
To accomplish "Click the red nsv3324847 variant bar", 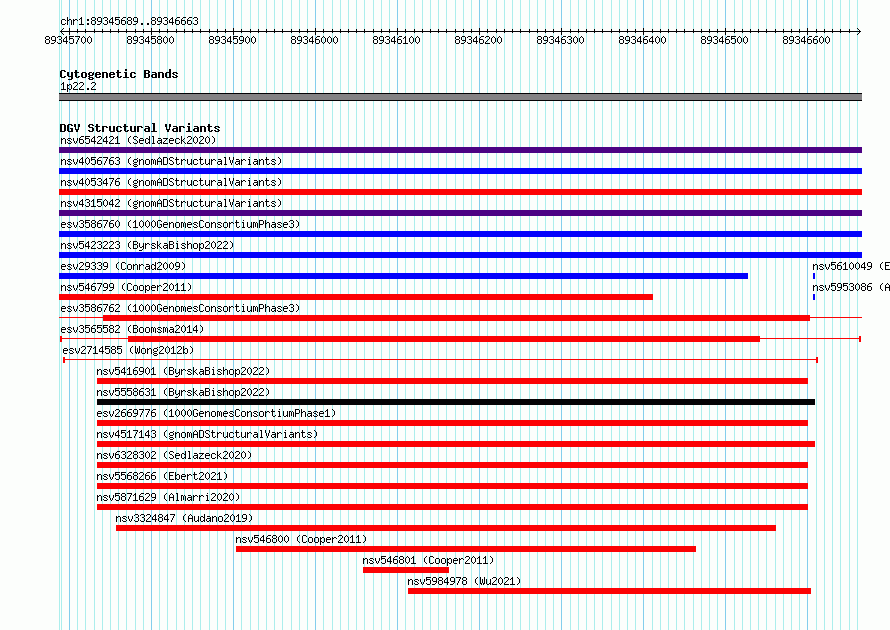I will (446, 528).
